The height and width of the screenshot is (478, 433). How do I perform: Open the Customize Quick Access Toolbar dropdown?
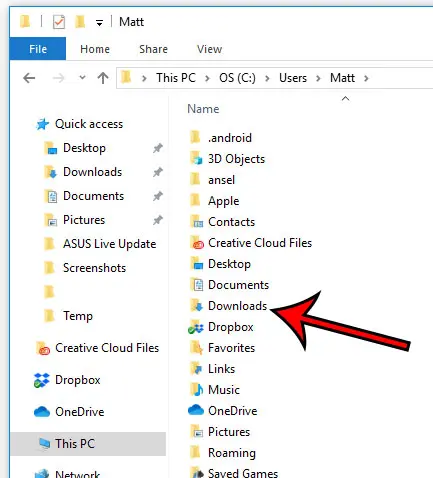tap(99, 23)
